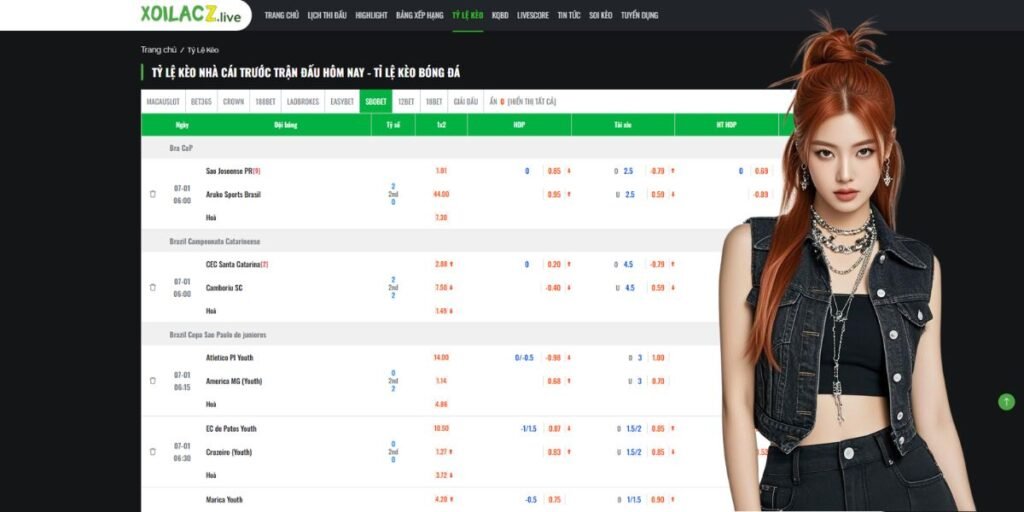
Task: Open the Bảng Xếp Hạng menu
Action: [x=419, y=16]
